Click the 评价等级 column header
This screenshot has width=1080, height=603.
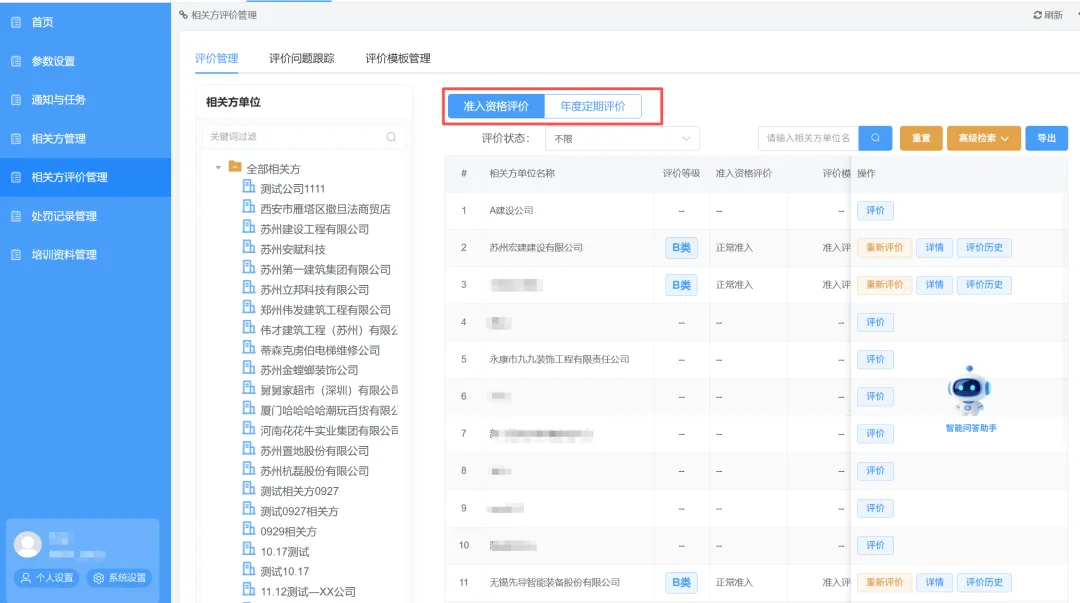coord(681,174)
